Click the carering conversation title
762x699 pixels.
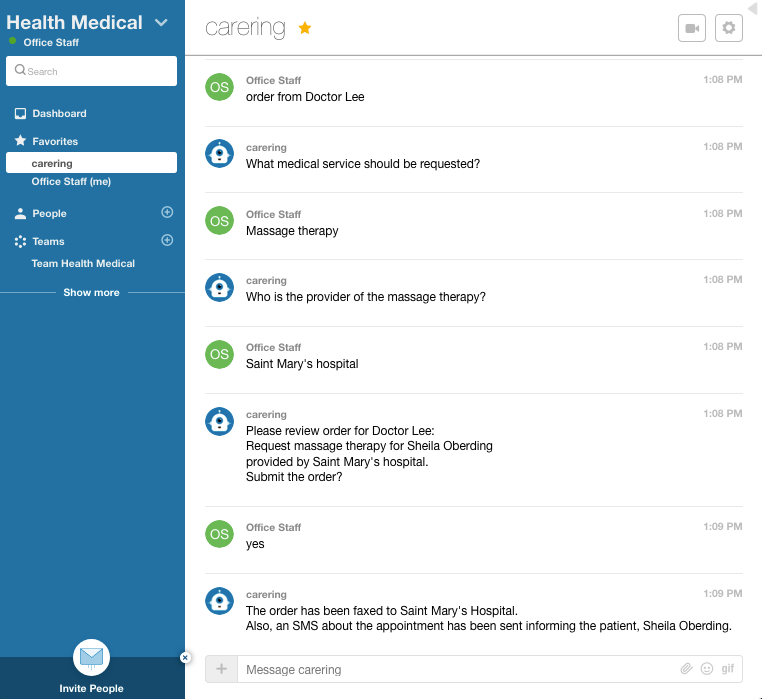tap(245, 28)
